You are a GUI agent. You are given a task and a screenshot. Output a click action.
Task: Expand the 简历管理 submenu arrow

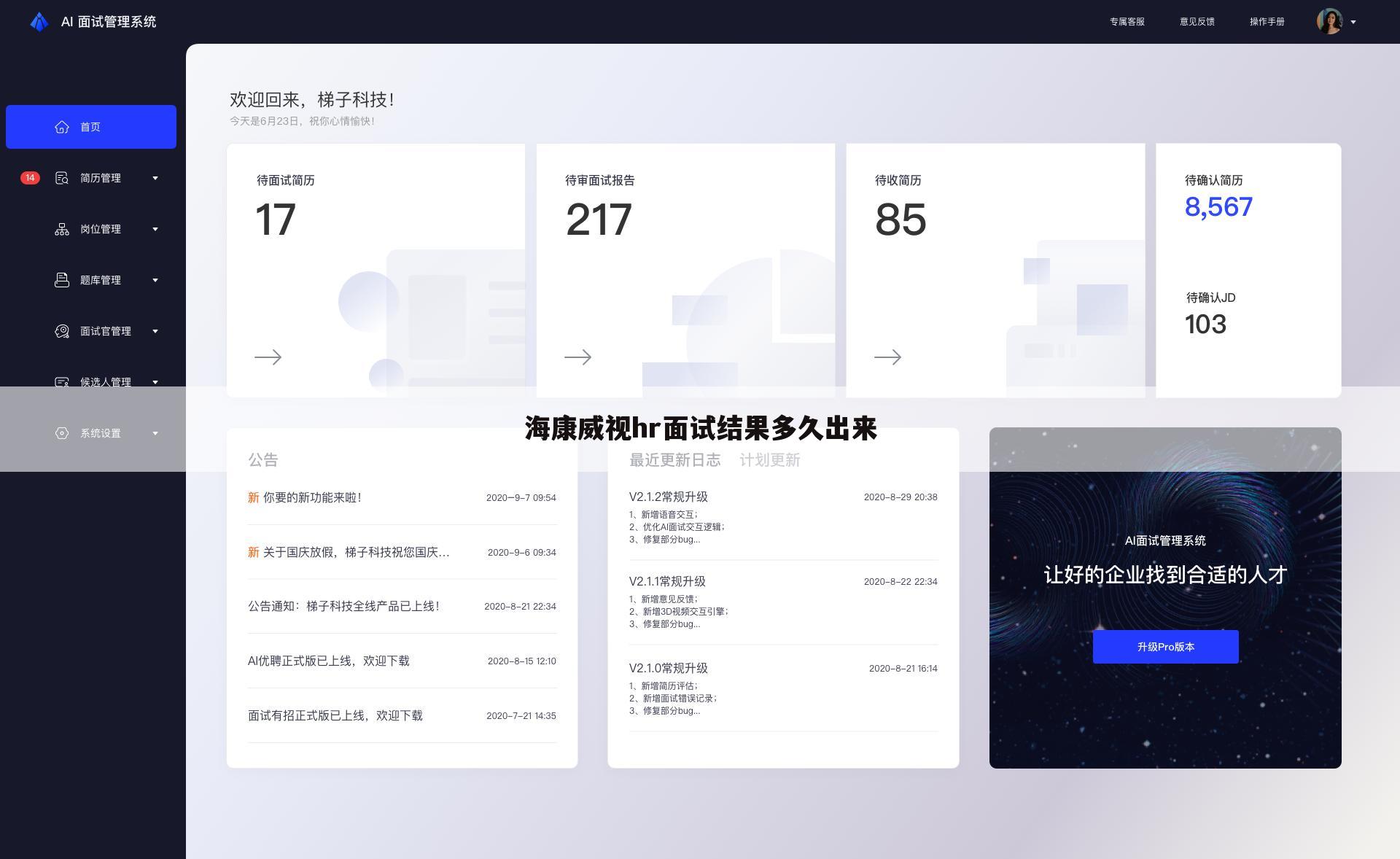pos(155,178)
